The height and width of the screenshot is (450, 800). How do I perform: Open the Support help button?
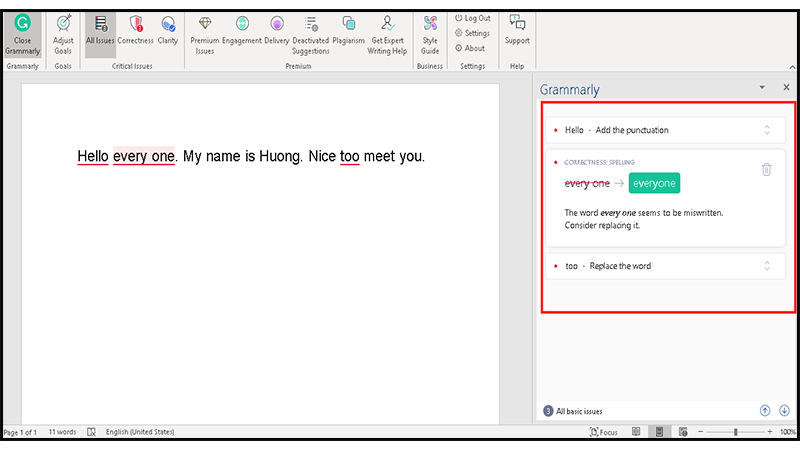[517, 30]
